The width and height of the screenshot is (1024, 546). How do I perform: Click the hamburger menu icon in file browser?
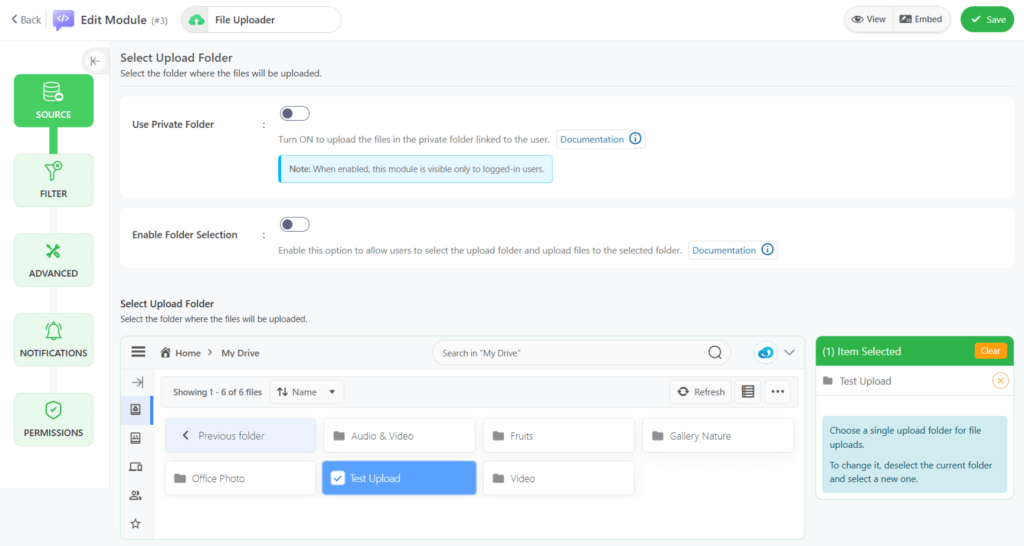pyautogui.click(x=138, y=352)
